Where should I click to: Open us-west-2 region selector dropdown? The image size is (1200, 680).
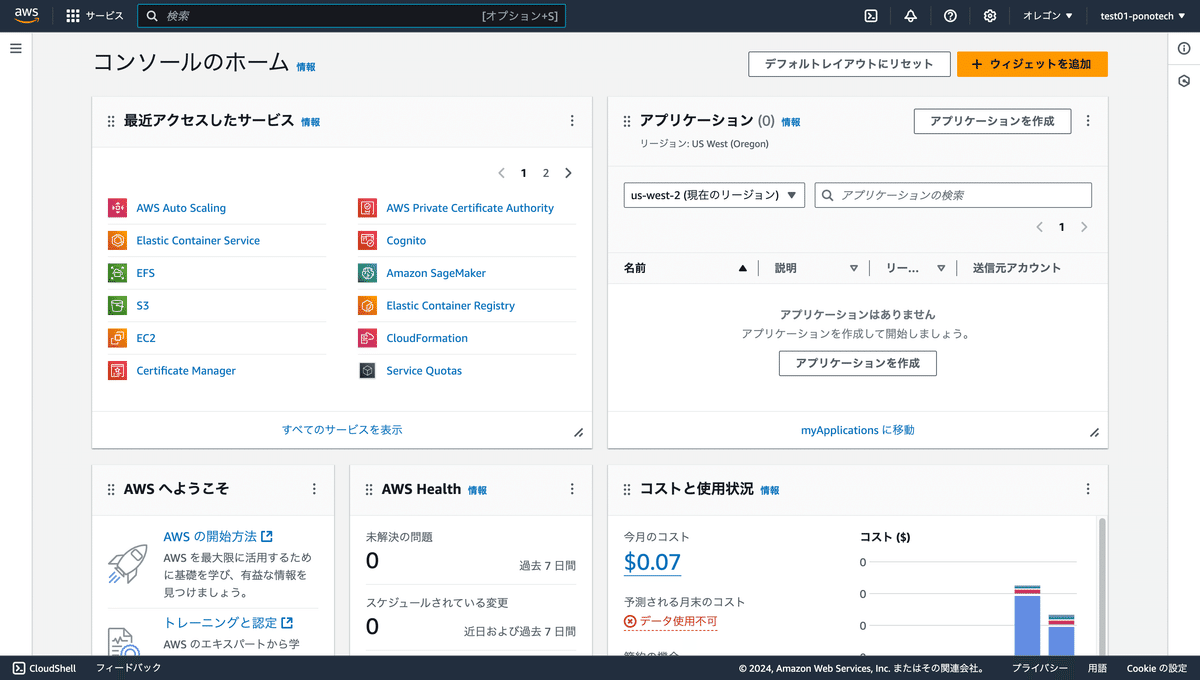point(714,195)
